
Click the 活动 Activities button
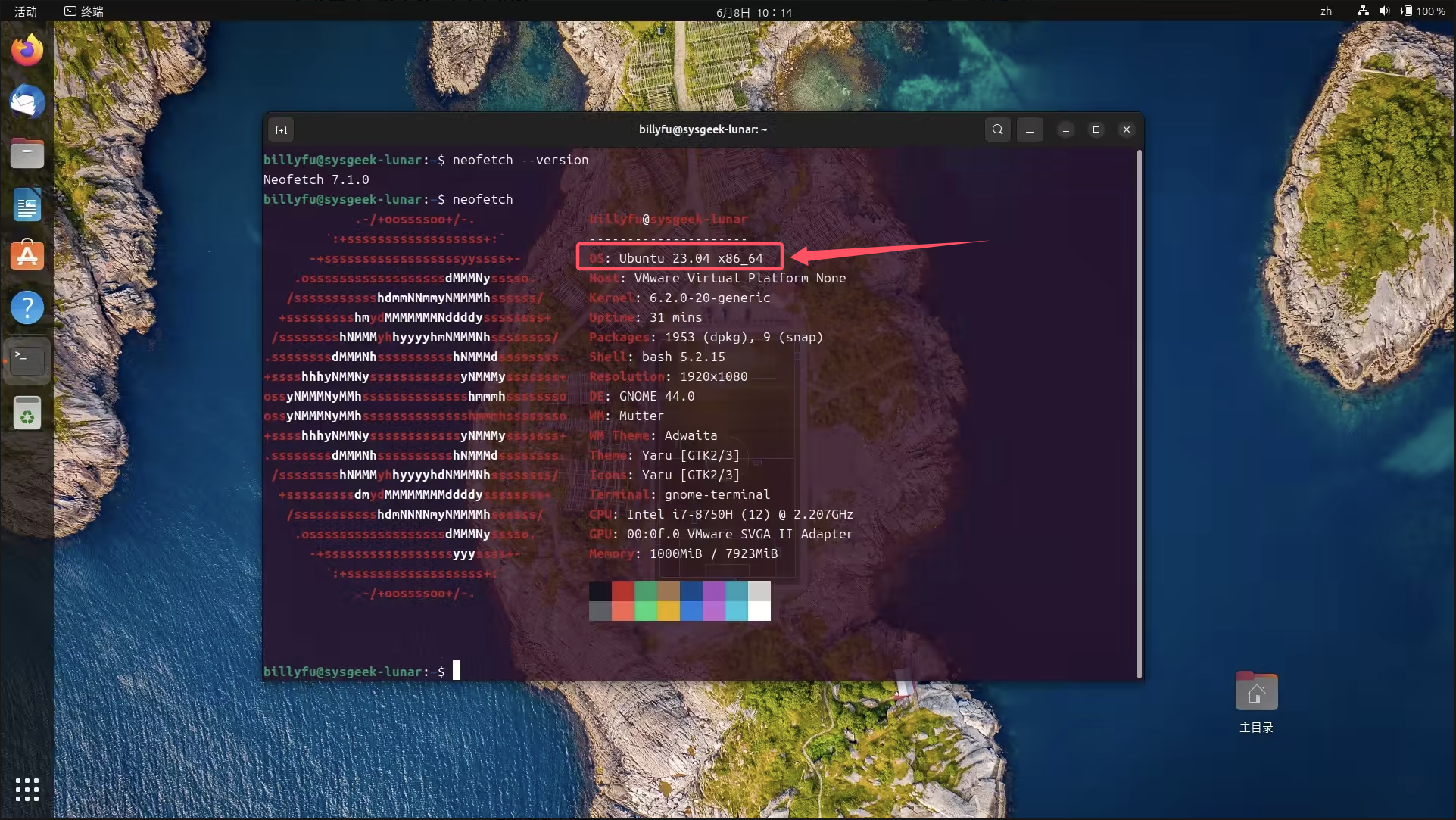tap(26, 11)
